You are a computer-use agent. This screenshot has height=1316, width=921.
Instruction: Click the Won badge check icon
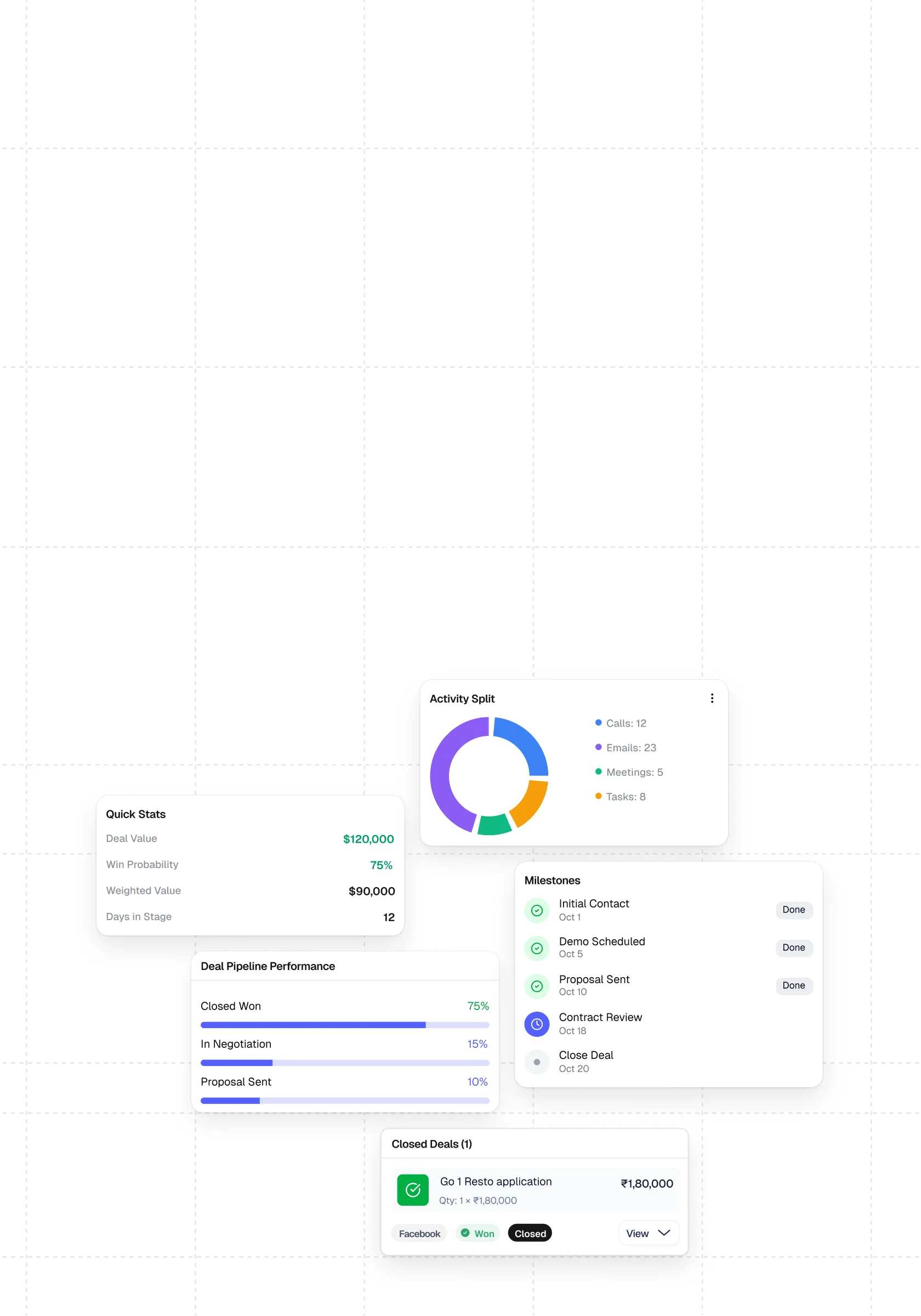coord(465,1233)
